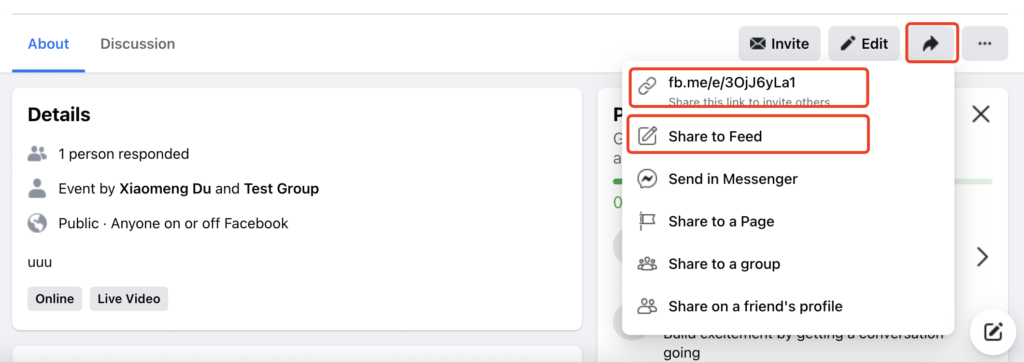Screen dimensions: 1024x362
Task: Click the green progress bar
Action: coord(974,181)
